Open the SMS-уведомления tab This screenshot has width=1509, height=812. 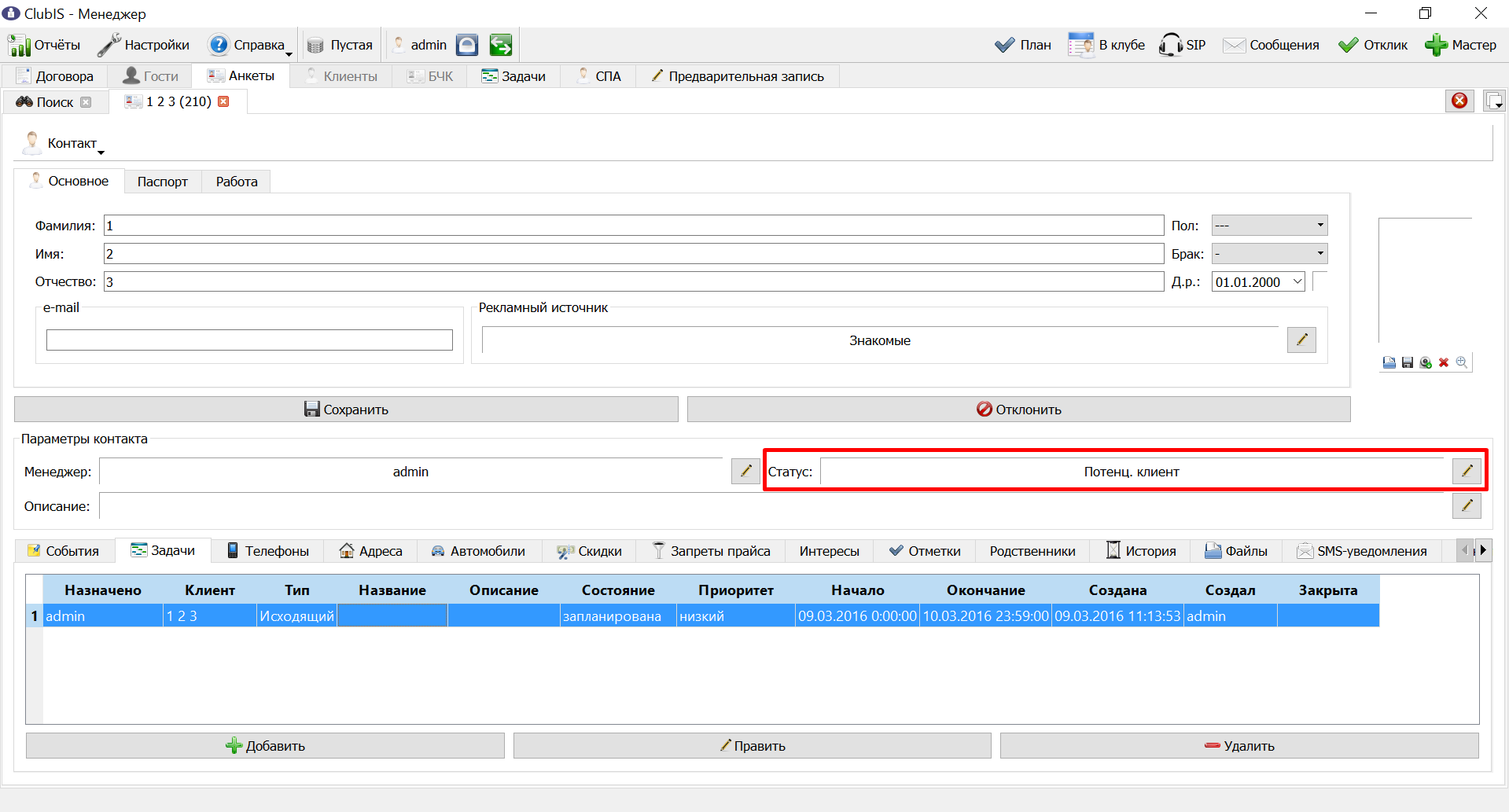coord(1362,551)
